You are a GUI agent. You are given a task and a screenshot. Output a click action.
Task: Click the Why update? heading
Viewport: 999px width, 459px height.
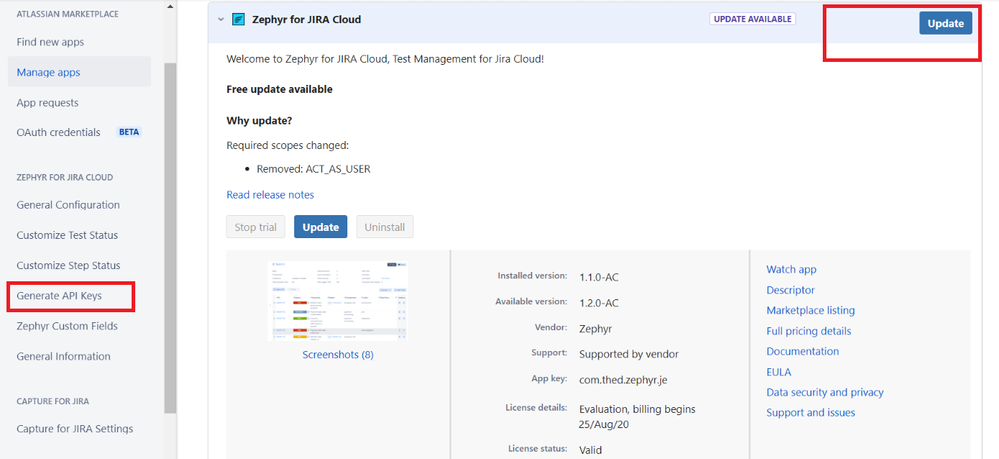click(x=259, y=120)
